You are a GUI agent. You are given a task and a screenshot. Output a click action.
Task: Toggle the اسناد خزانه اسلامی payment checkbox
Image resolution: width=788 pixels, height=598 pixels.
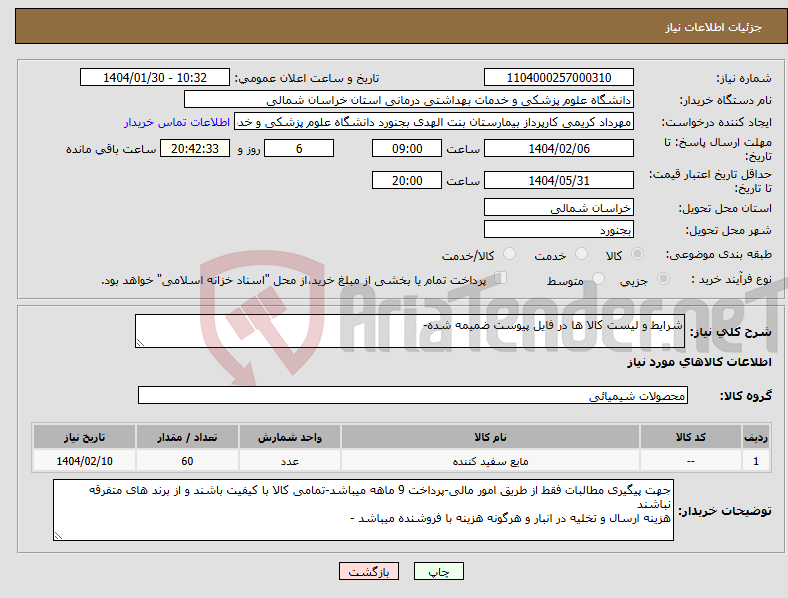[501, 278]
